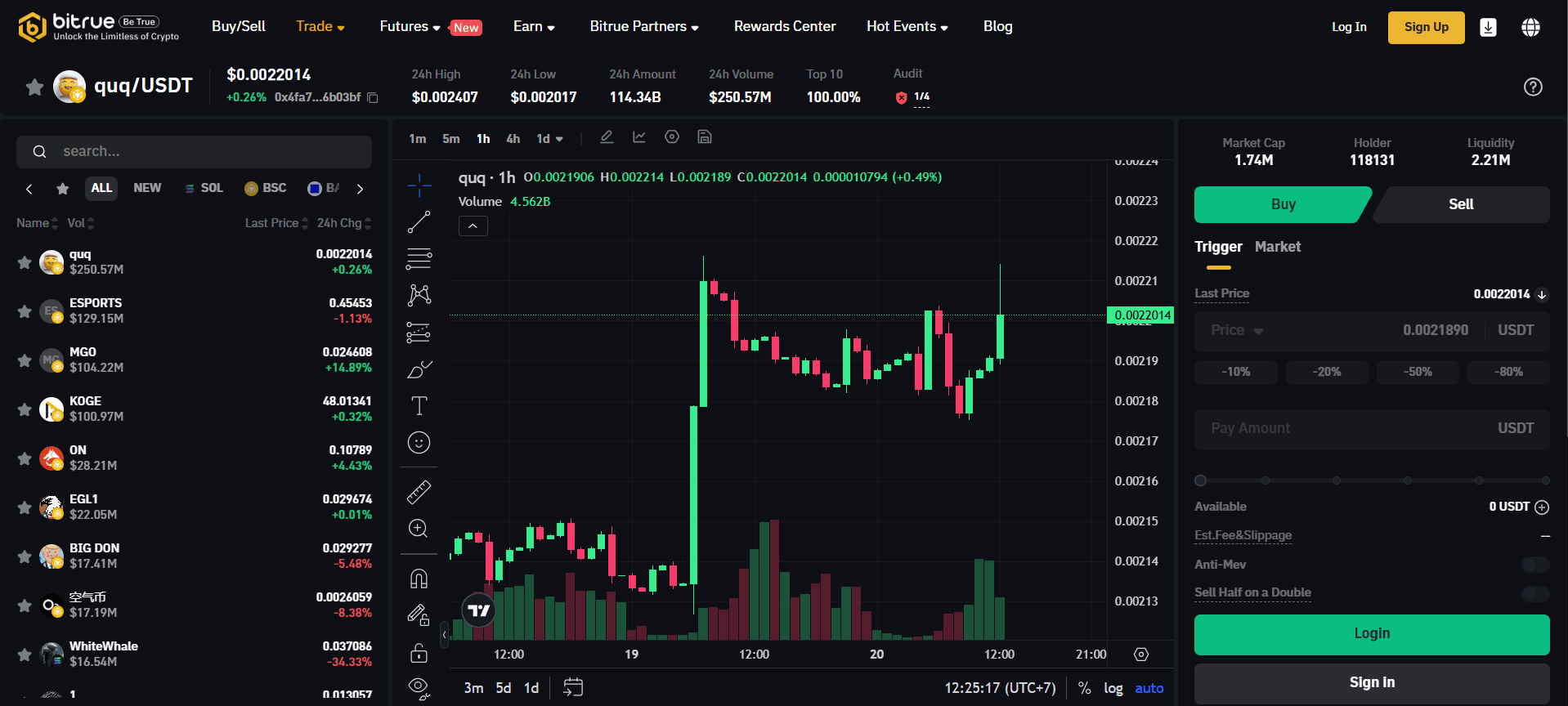This screenshot has width=1568, height=706.
Task: Click the Sign Up button
Action: tap(1426, 28)
